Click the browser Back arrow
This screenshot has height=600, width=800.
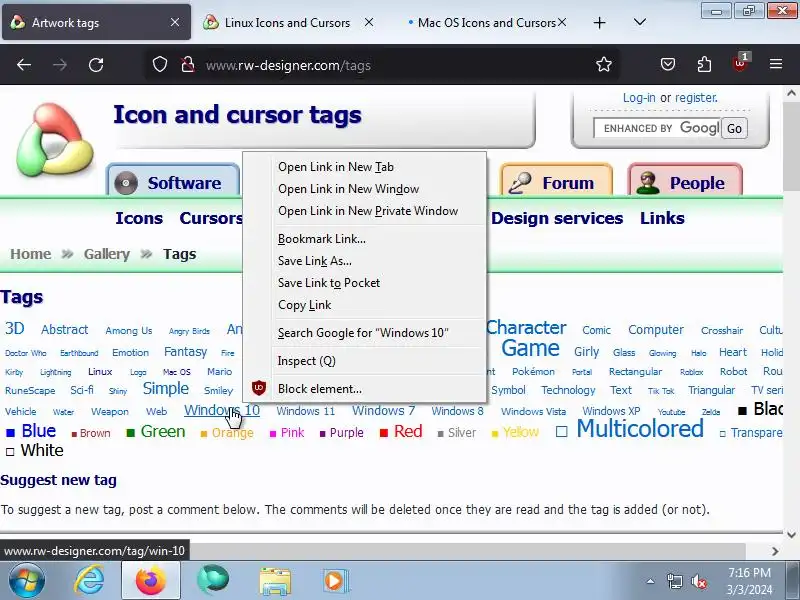point(24,65)
